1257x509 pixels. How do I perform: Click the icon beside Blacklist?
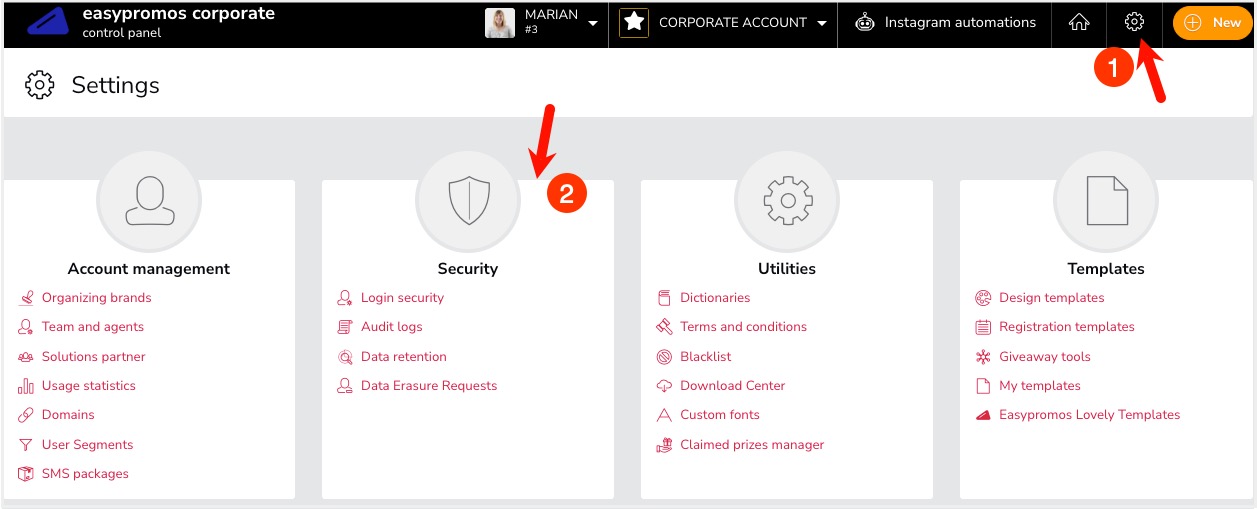tap(664, 357)
